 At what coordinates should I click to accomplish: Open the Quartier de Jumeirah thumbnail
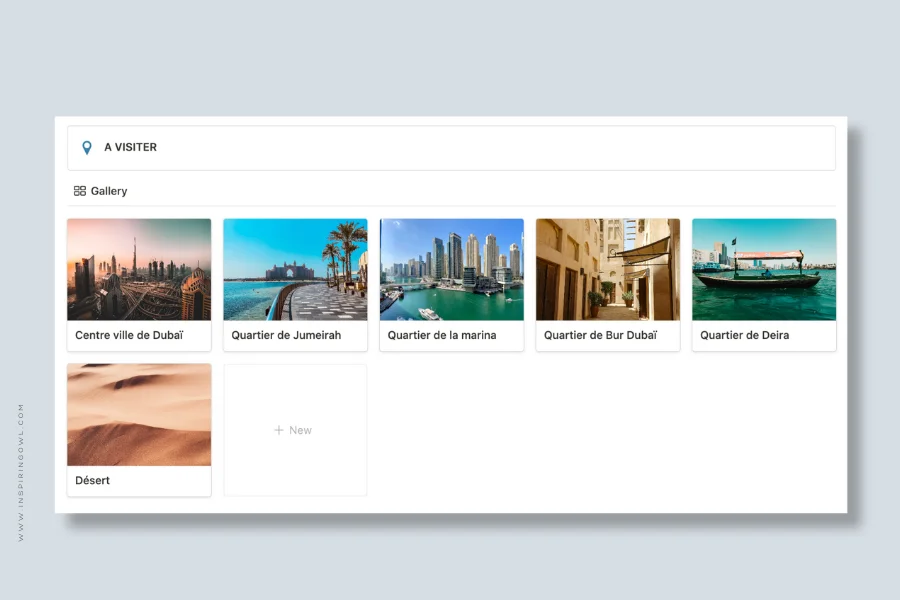[295, 269]
